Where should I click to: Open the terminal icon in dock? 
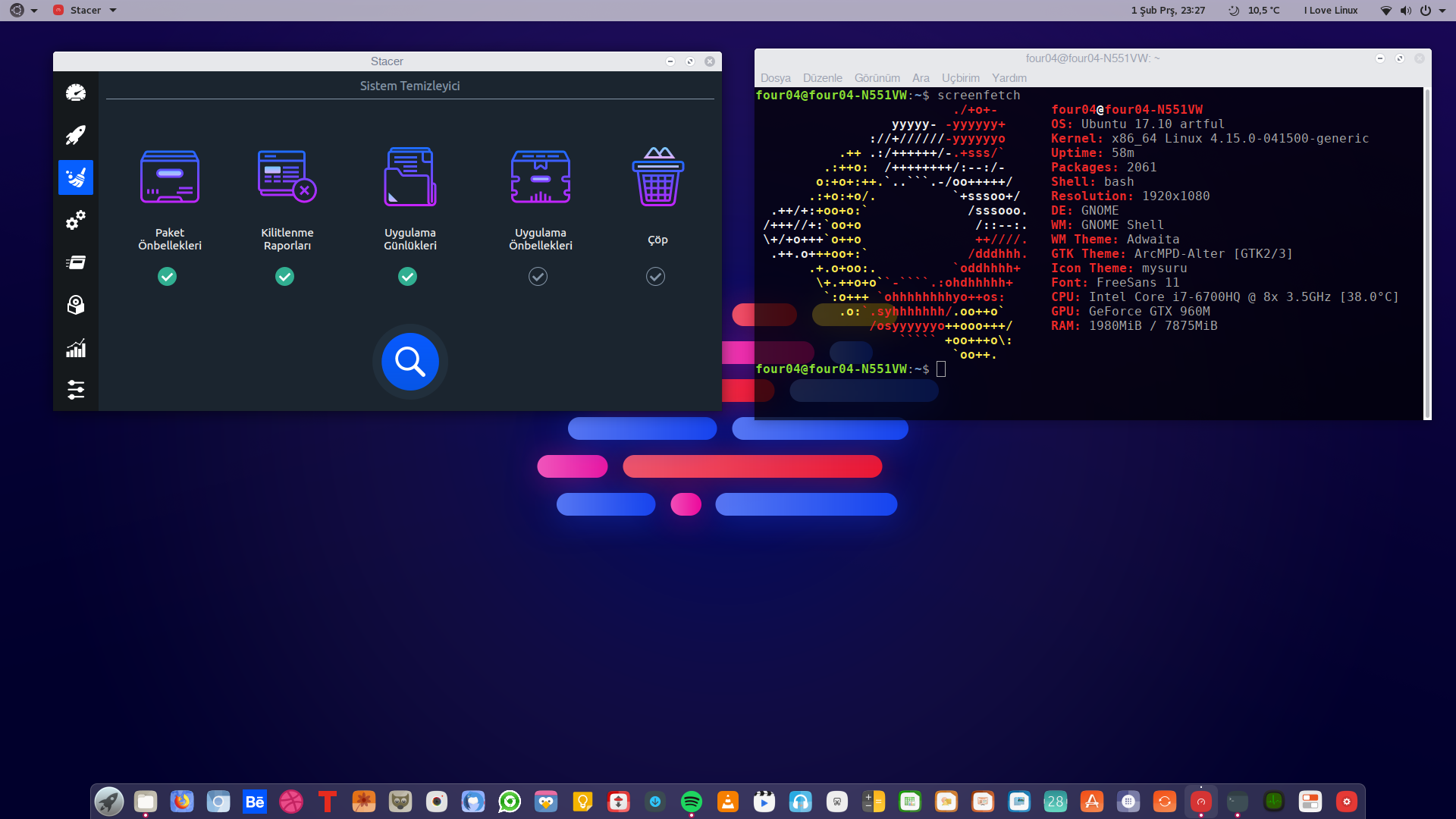point(1238,802)
